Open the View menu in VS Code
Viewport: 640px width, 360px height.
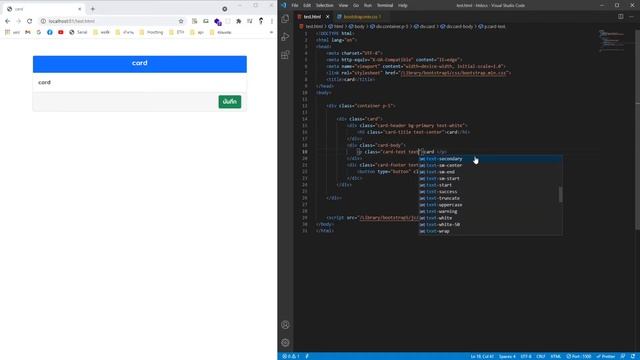click(343, 5)
